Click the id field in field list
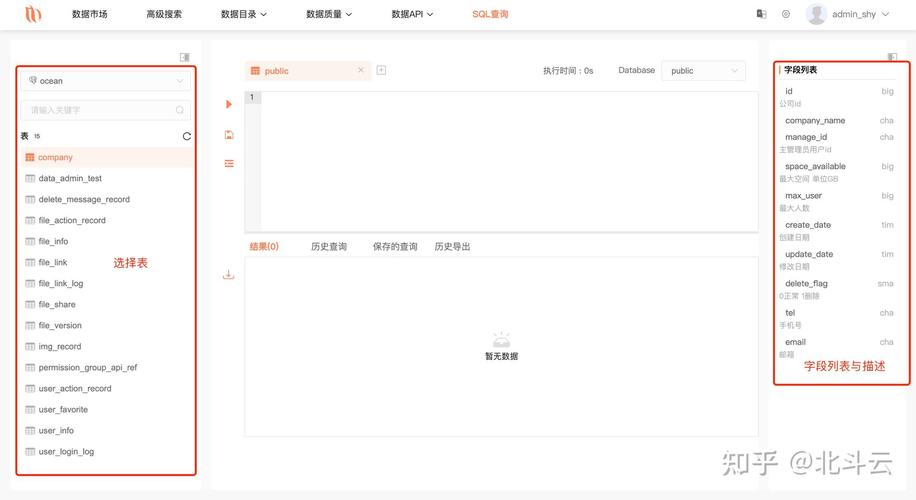The width and height of the screenshot is (916, 500). [789, 91]
